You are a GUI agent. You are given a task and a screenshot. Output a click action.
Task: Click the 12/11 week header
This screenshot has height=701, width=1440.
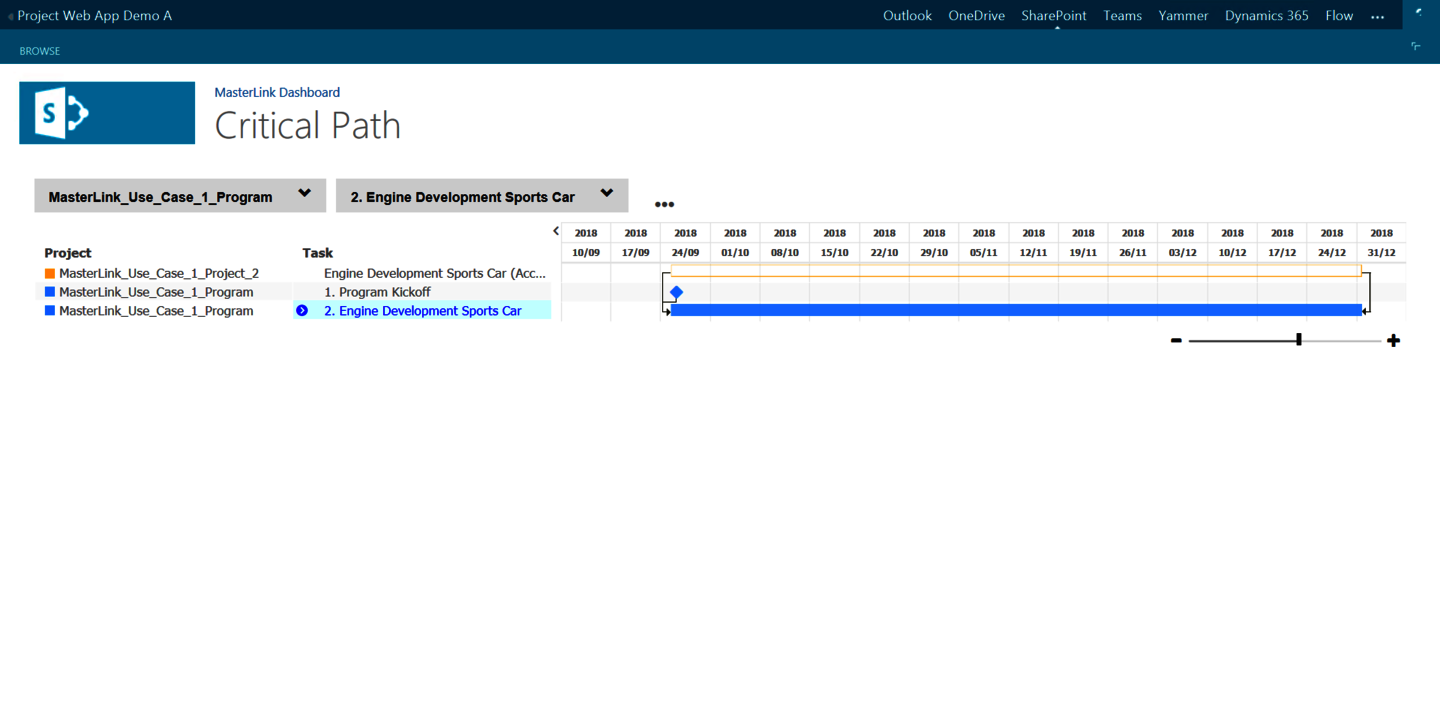click(x=1033, y=253)
